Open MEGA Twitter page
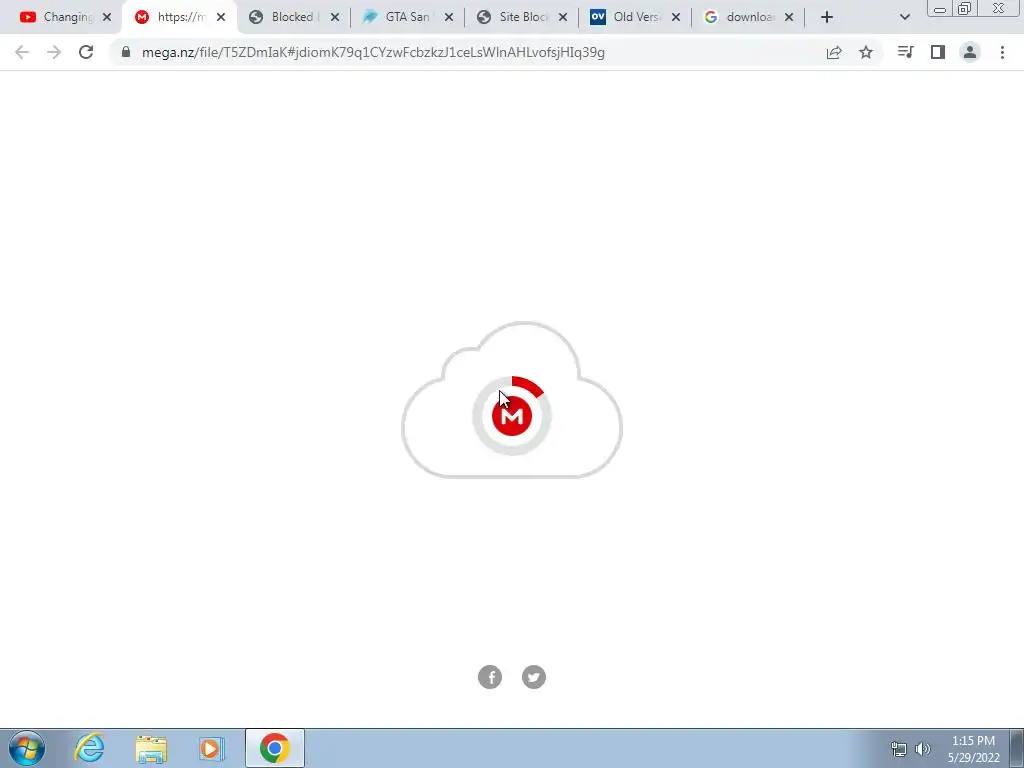The height and width of the screenshot is (768, 1024). tap(534, 677)
